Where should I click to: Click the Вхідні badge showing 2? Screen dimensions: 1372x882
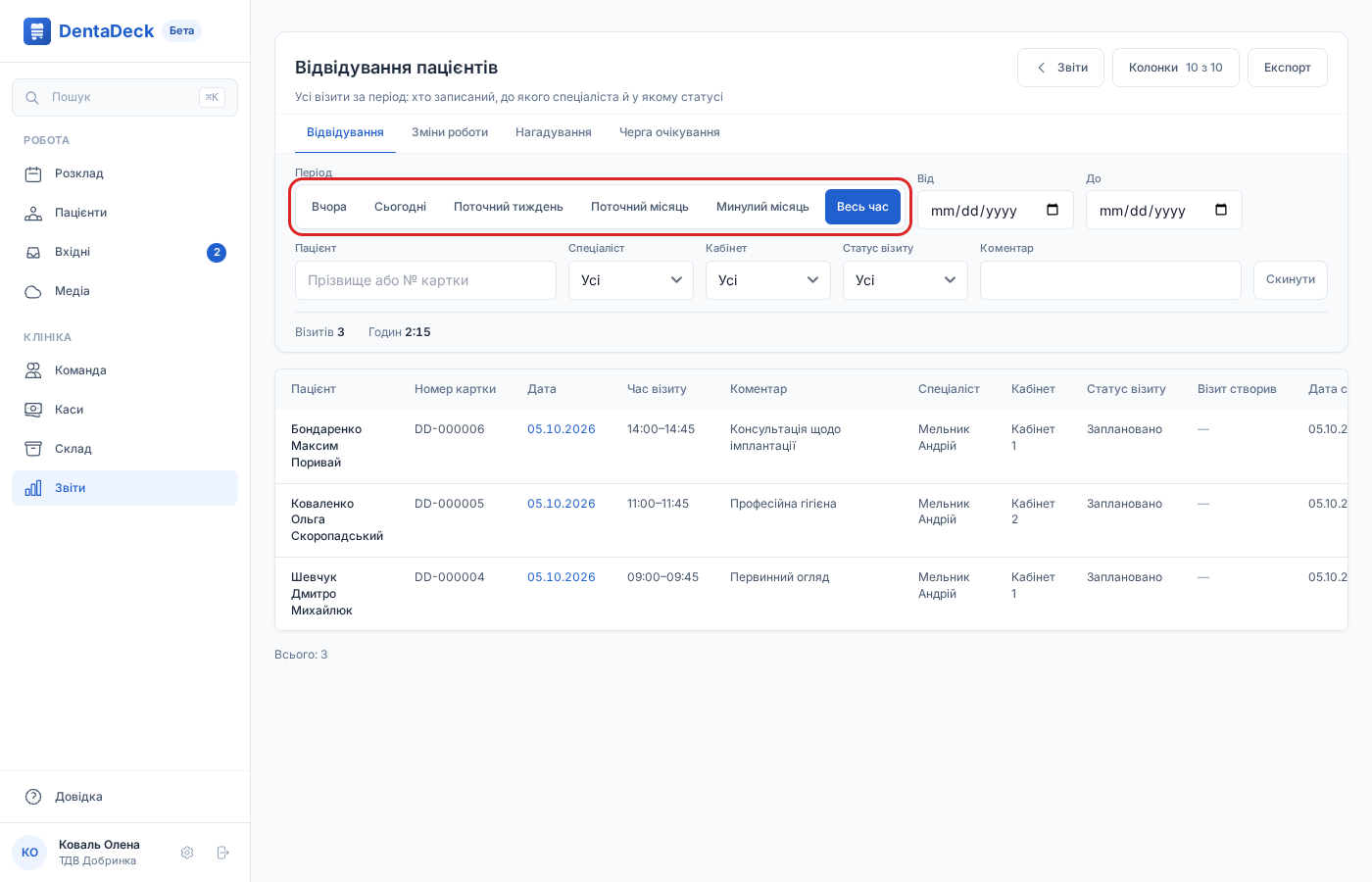coord(217,253)
